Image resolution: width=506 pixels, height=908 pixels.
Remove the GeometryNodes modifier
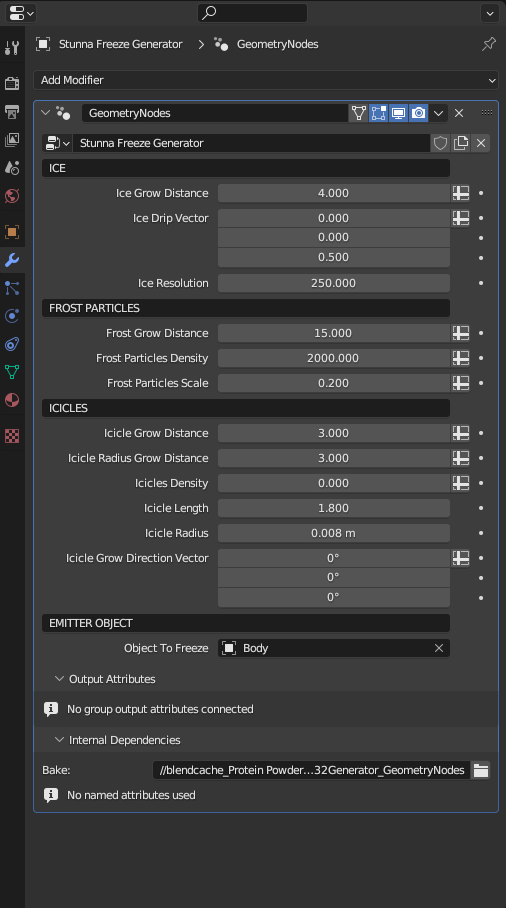[459, 113]
